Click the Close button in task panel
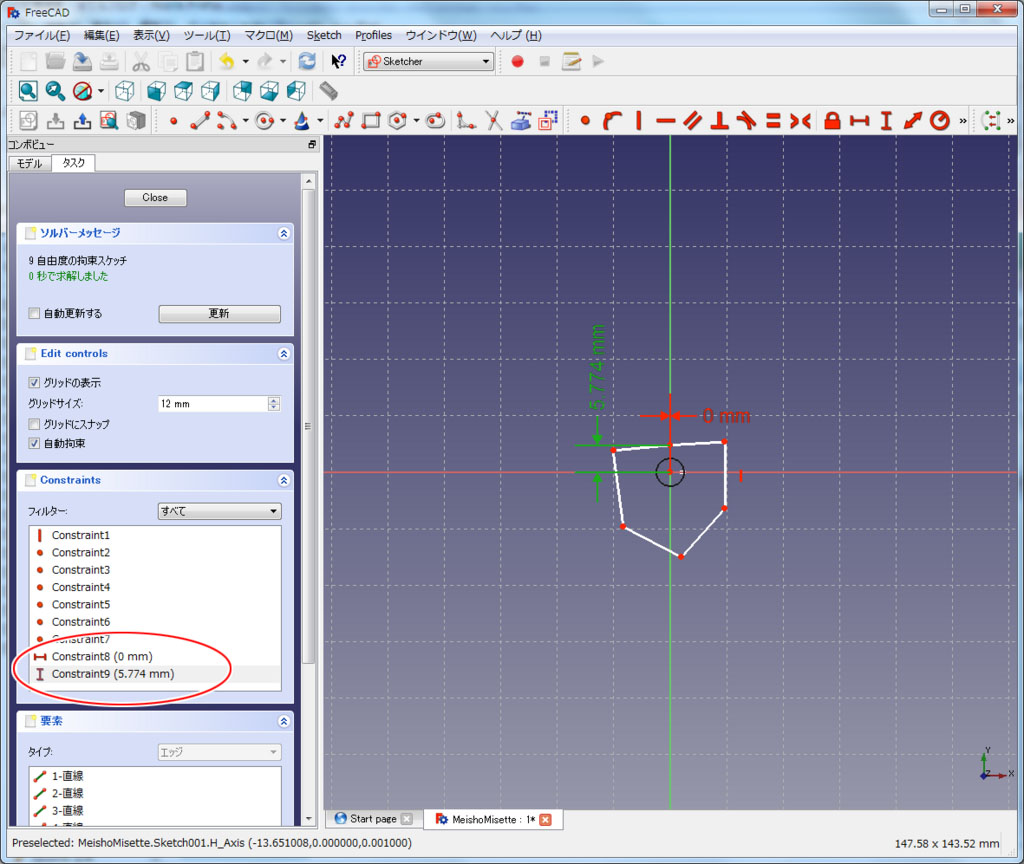This screenshot has height=864, width=1024. click(155, 198)
